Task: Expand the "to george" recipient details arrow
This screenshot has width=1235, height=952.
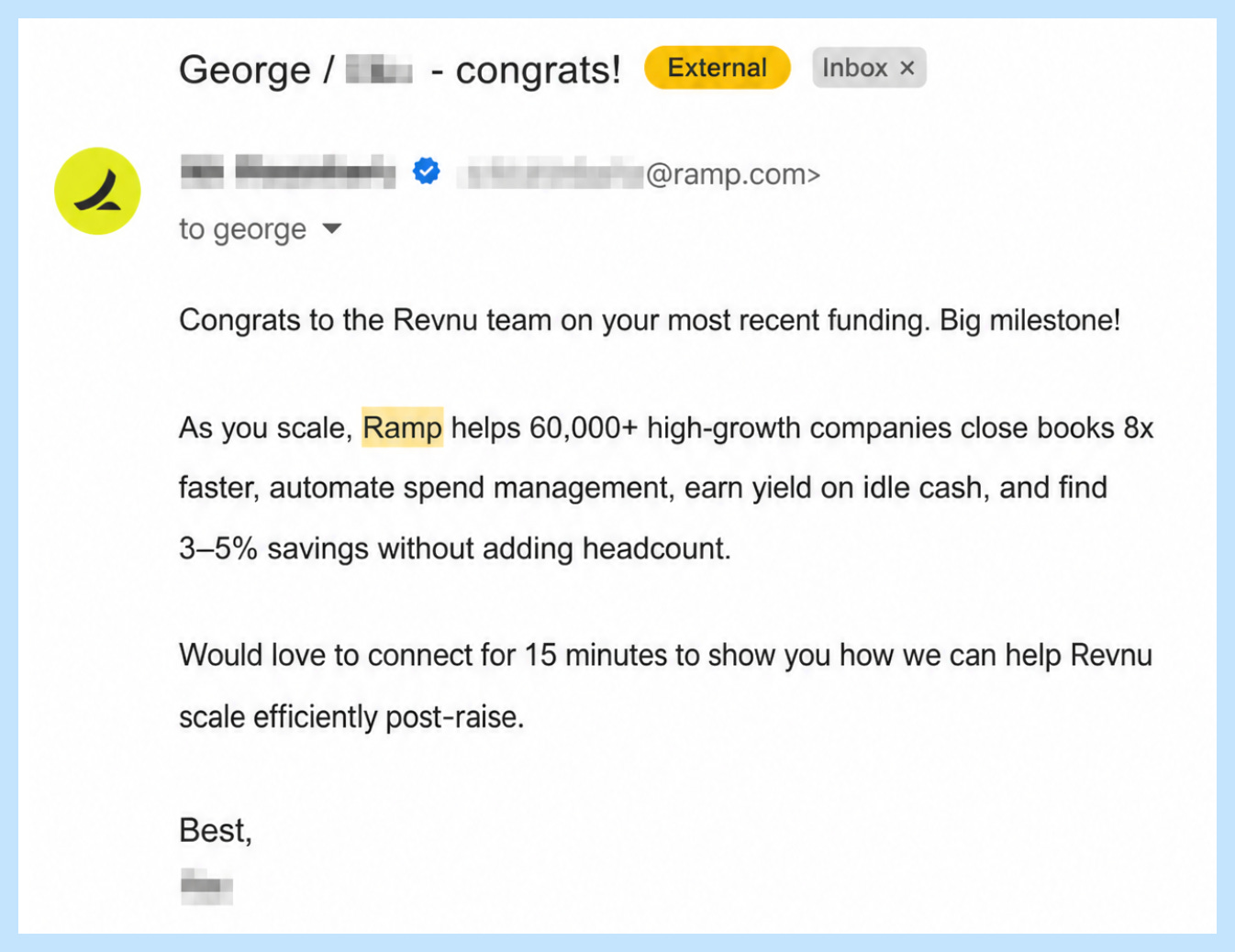Action: click(332, 228)
